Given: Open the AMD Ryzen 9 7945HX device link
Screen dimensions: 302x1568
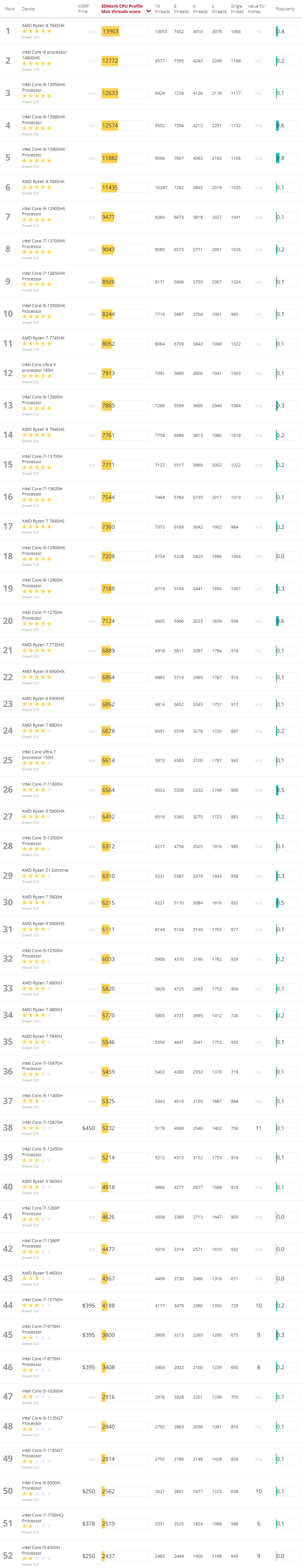Looking at the screenshot, I should tap(43, 26).
